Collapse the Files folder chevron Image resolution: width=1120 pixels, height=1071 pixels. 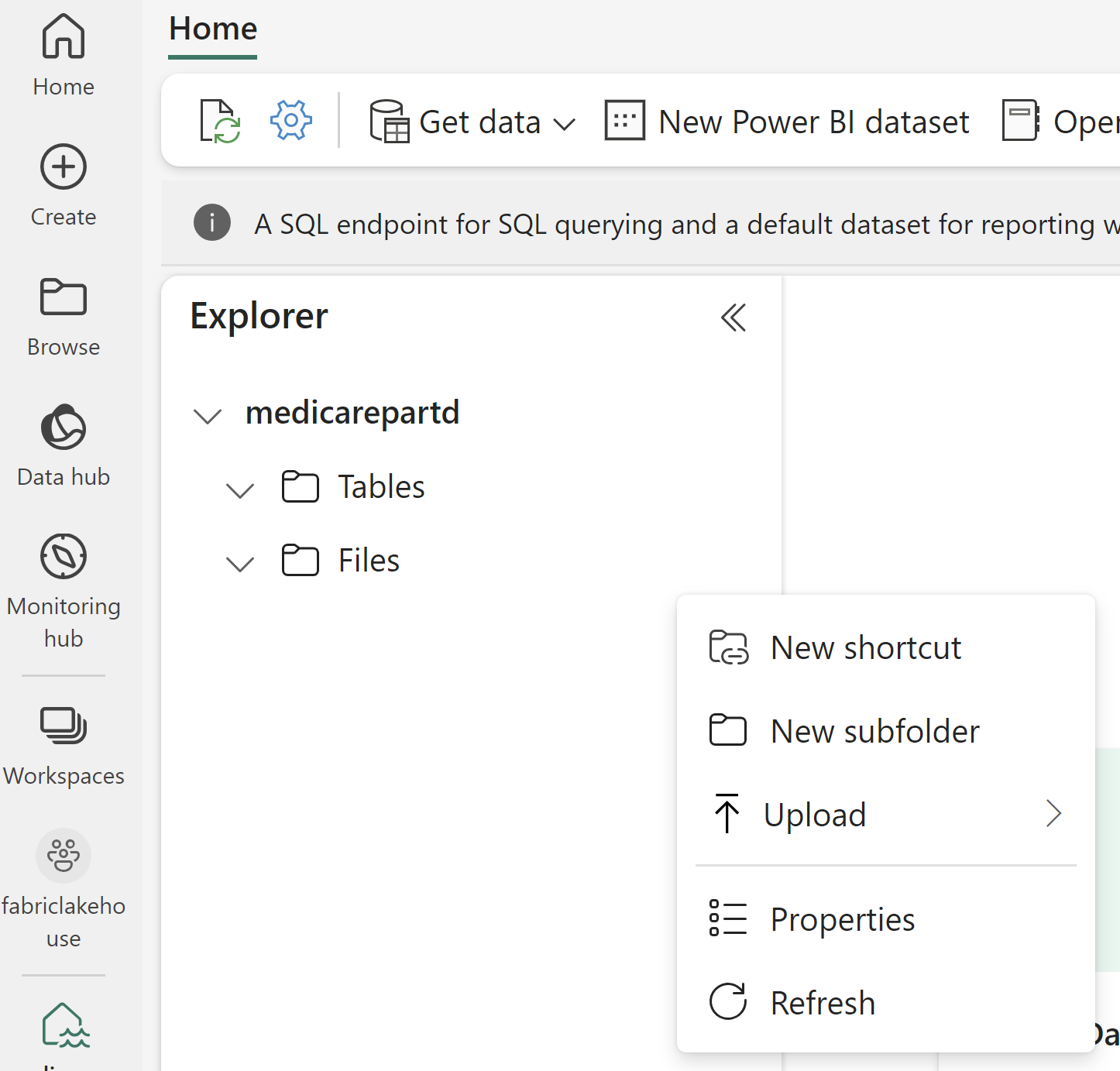[x=240, y=563]
